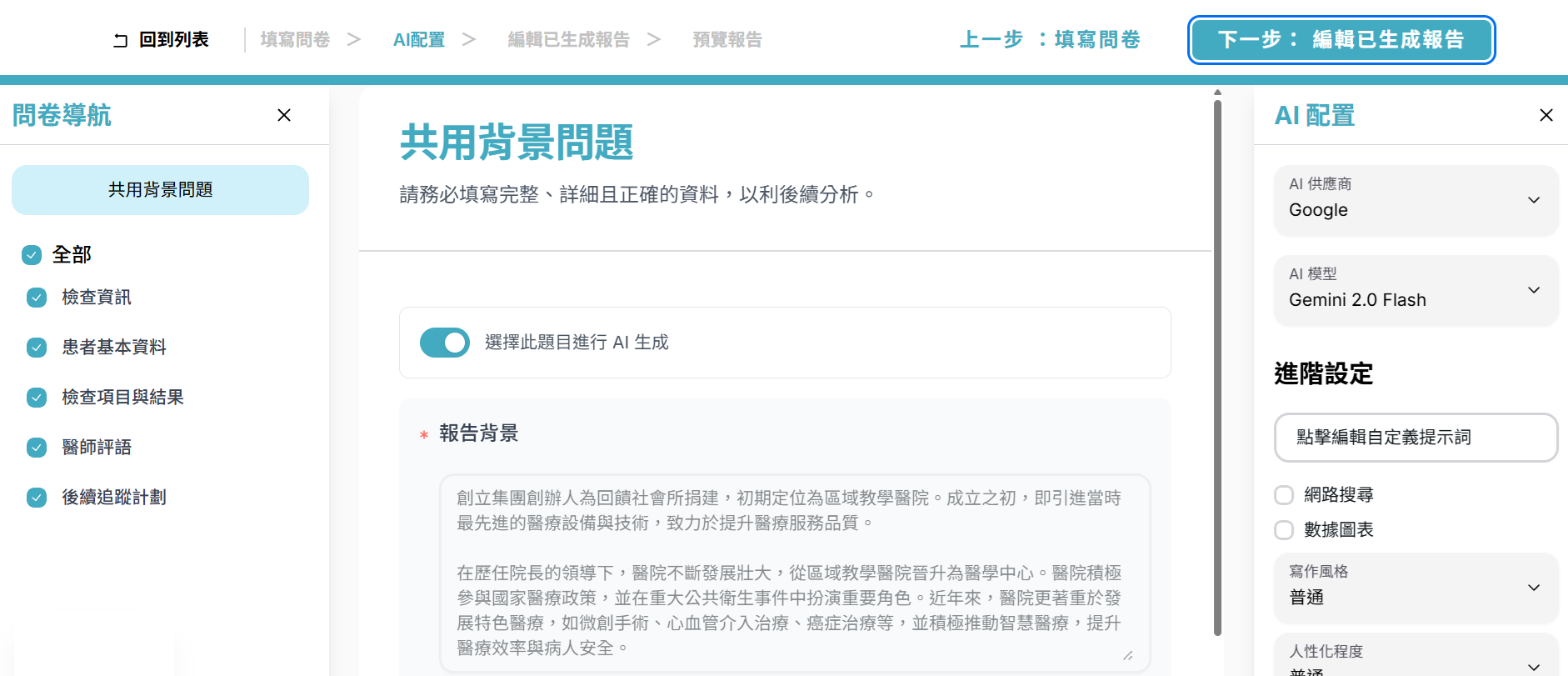Open the AI 供應商 Google dropdown

pyautogui.click(x=1416, y=200)
